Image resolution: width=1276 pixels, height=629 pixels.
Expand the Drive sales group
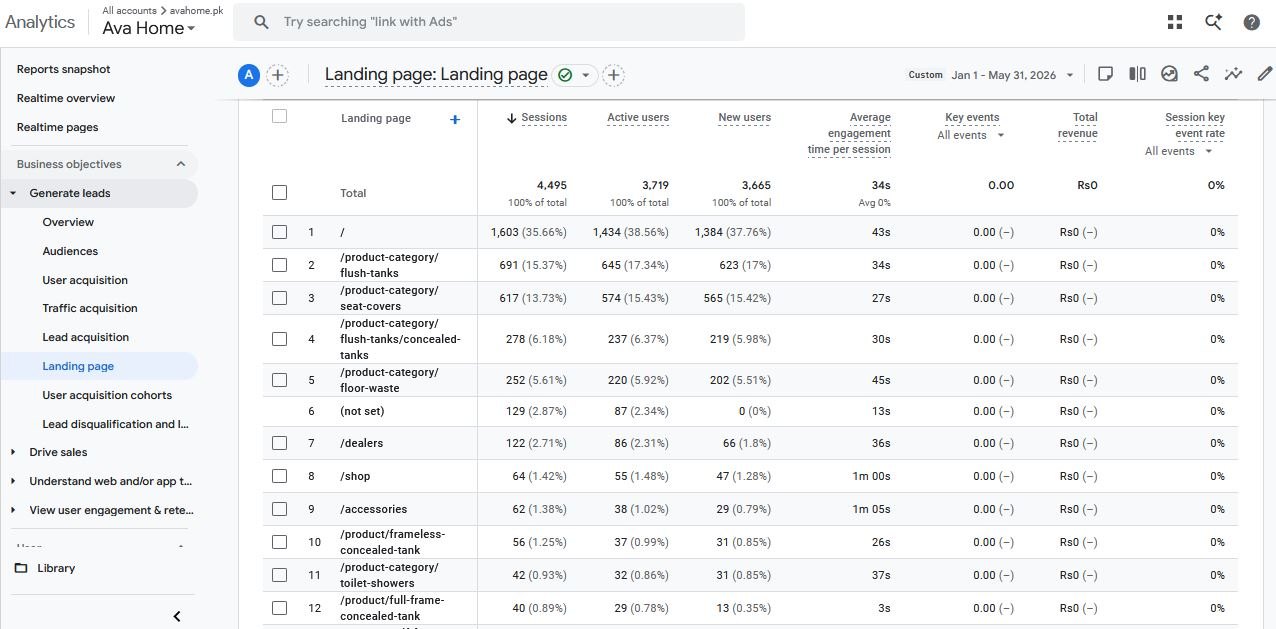tap(13, 452)
